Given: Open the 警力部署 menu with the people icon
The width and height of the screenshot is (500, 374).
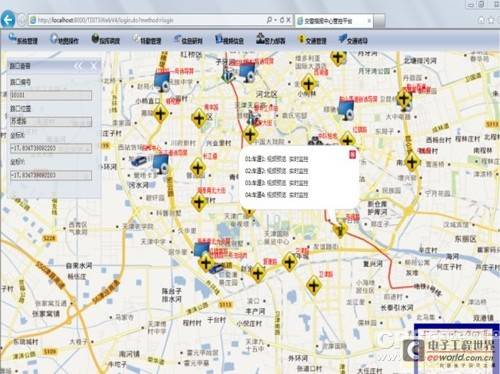Looking at the screenshot, I should click(x=271, y=40).
